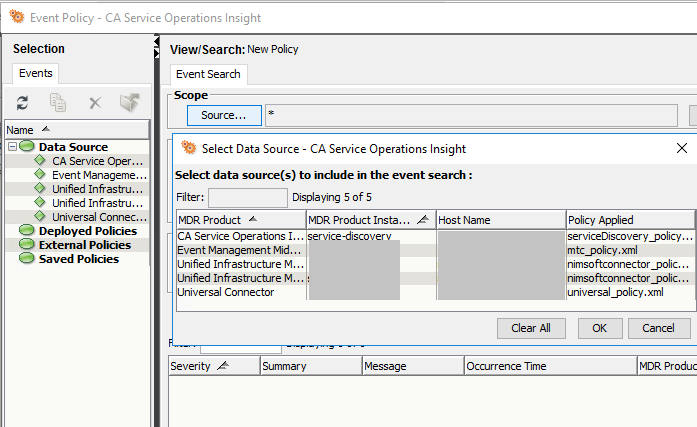Click the deploy folder icon in Selection toolbar
Viewport: 697px width, 427px height.
pyautogui.click(x=129, y=103)
